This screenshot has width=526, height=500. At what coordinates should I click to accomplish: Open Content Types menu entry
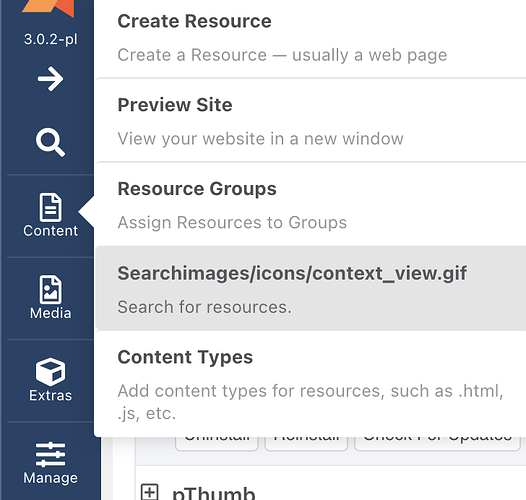(310, 384)
